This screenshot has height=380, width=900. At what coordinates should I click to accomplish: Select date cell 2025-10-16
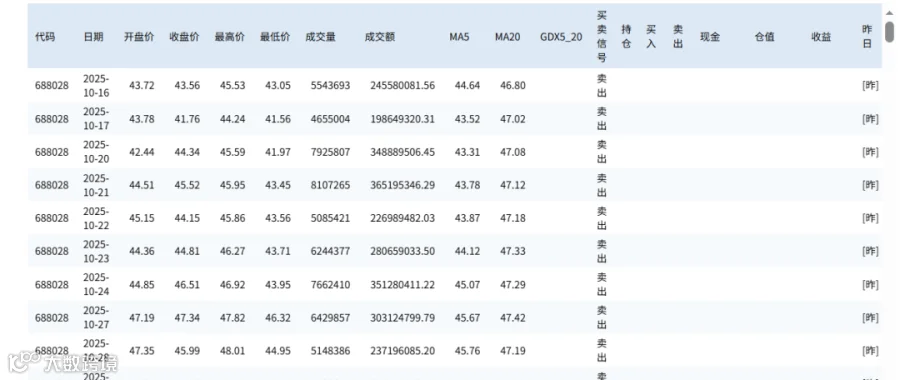[x=96, y=85]
